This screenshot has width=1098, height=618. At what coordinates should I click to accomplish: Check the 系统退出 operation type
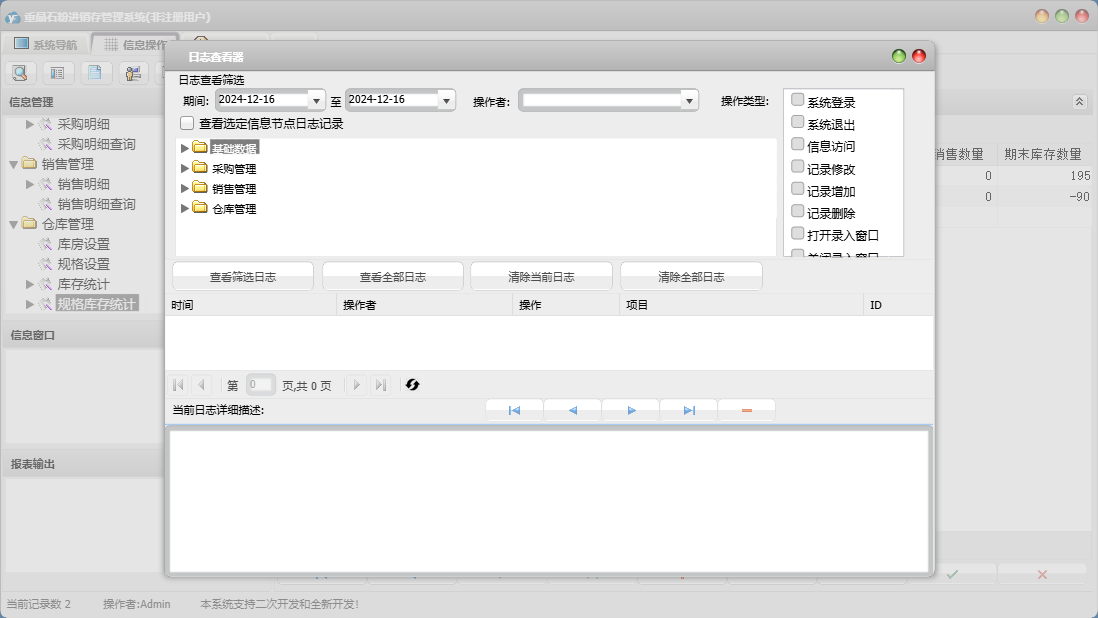tap(798, 122)
